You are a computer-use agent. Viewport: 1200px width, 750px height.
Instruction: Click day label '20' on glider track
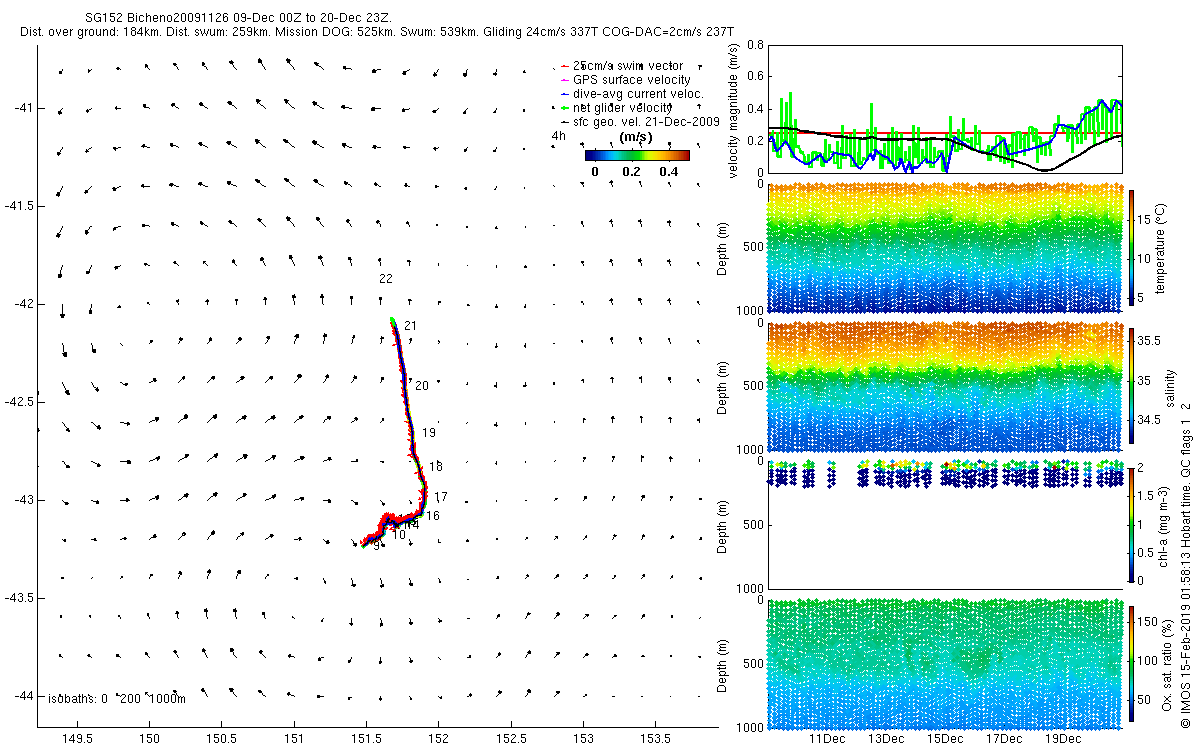point(422,385)
